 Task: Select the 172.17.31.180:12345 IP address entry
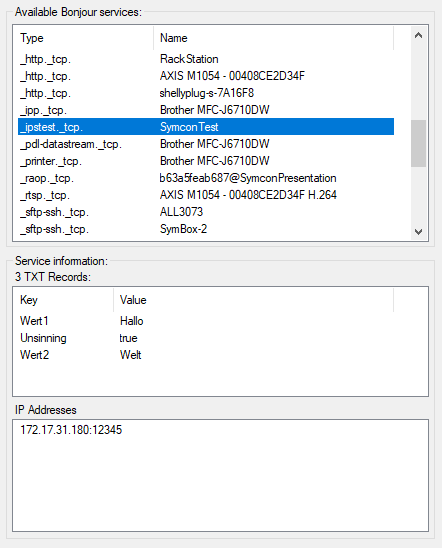pos(71,430)
